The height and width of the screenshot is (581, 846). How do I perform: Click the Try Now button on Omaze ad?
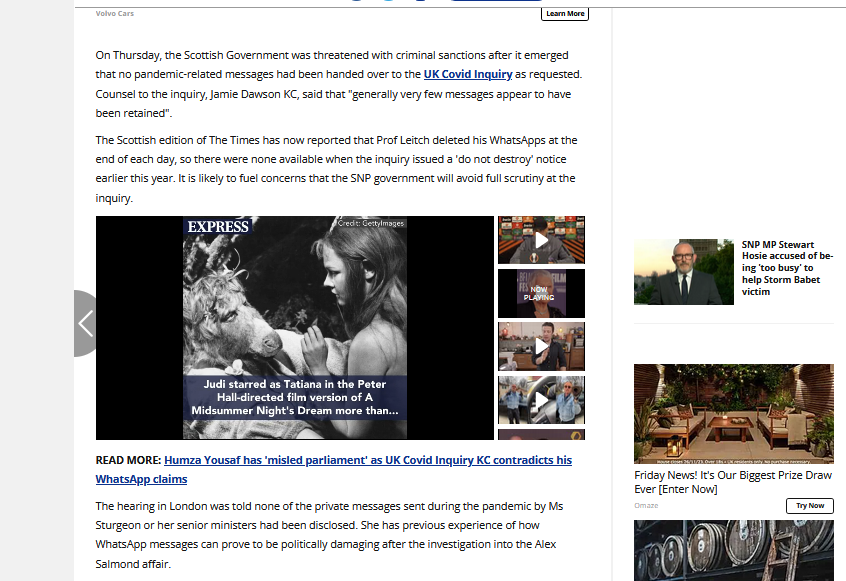point(809,505)
